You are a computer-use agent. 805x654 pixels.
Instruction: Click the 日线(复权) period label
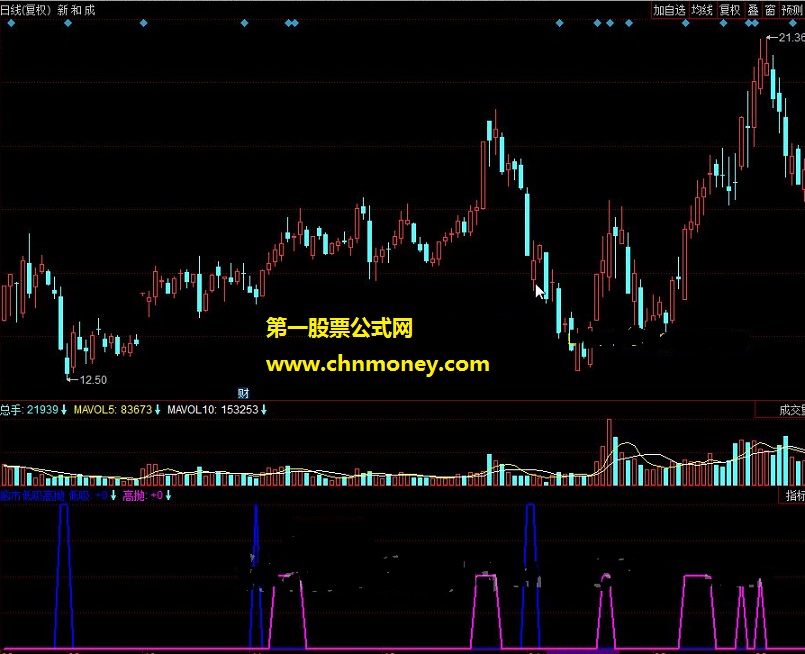(x=26, y=10)
